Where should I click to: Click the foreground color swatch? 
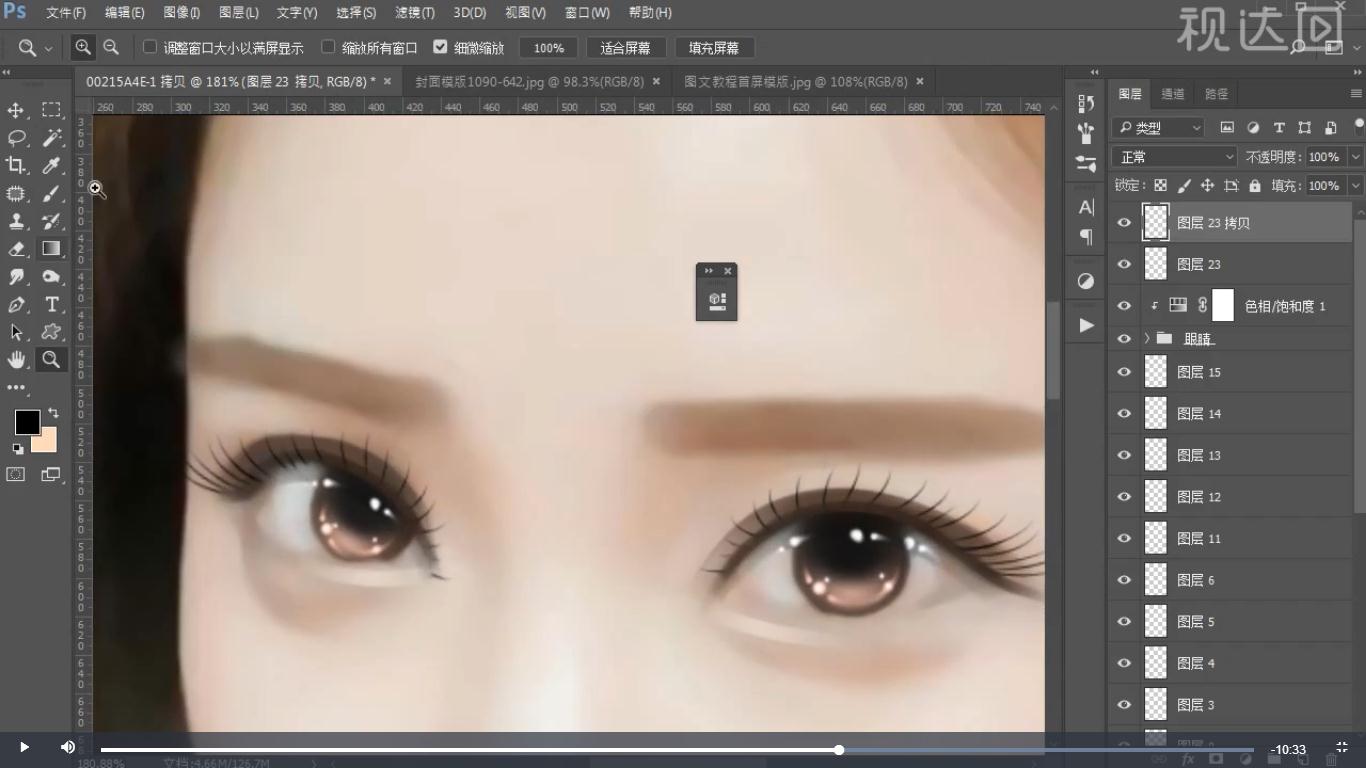click(x=27, y=422)
